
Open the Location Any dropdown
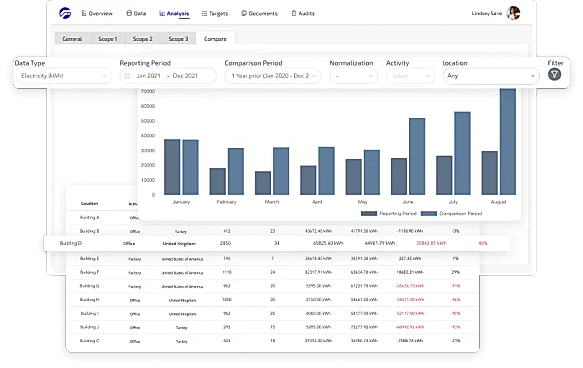click(491, 76)
